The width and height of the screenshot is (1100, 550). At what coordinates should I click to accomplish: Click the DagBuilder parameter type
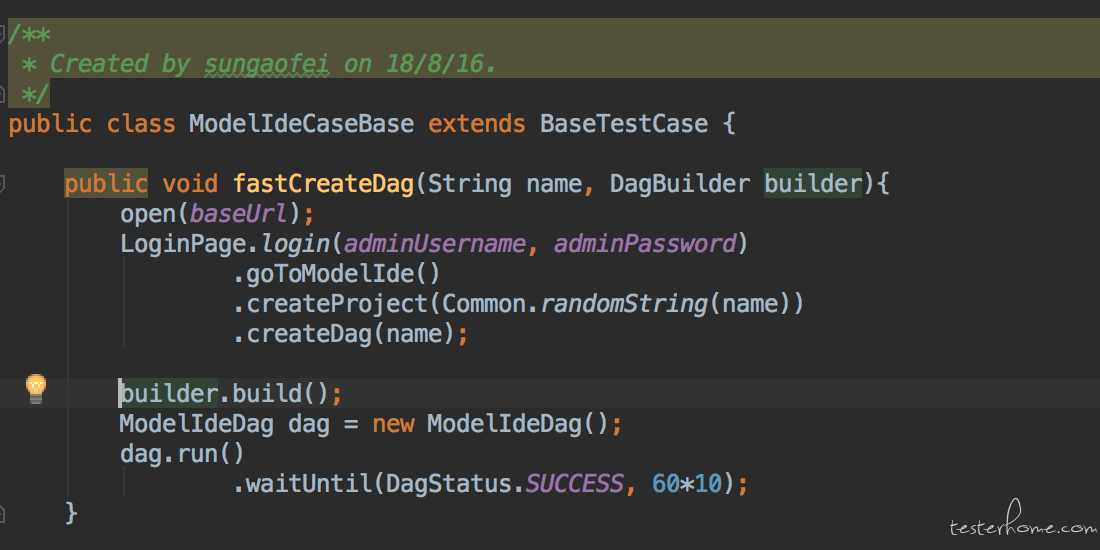click(x=679, y=184)
